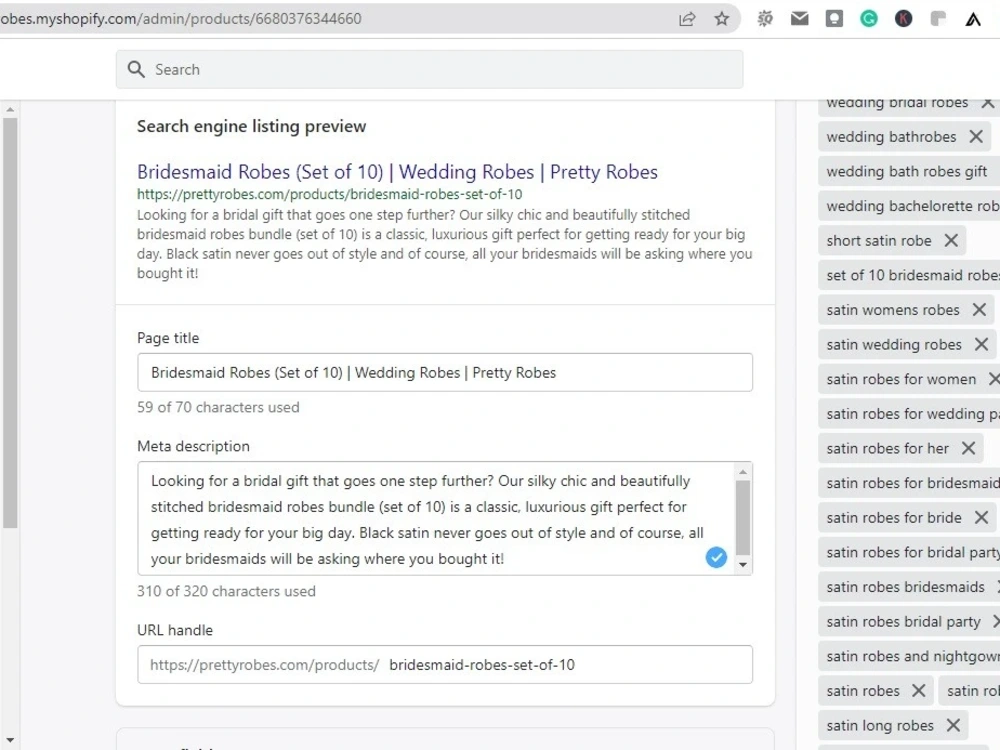Viewport: 1000px width, 750px height.
Task: Remove the 'satin robes for bride' tag
Action: click(x=981, y=517)
